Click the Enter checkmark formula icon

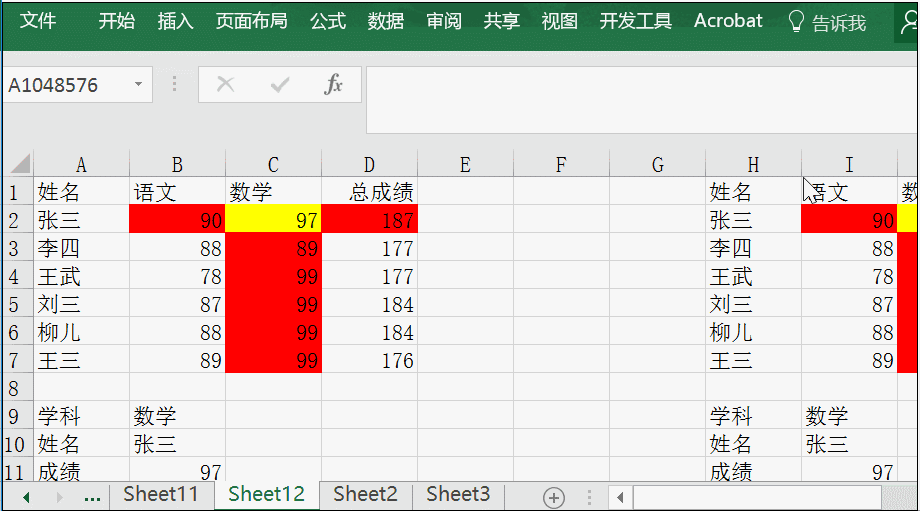[x=279, y=85]
